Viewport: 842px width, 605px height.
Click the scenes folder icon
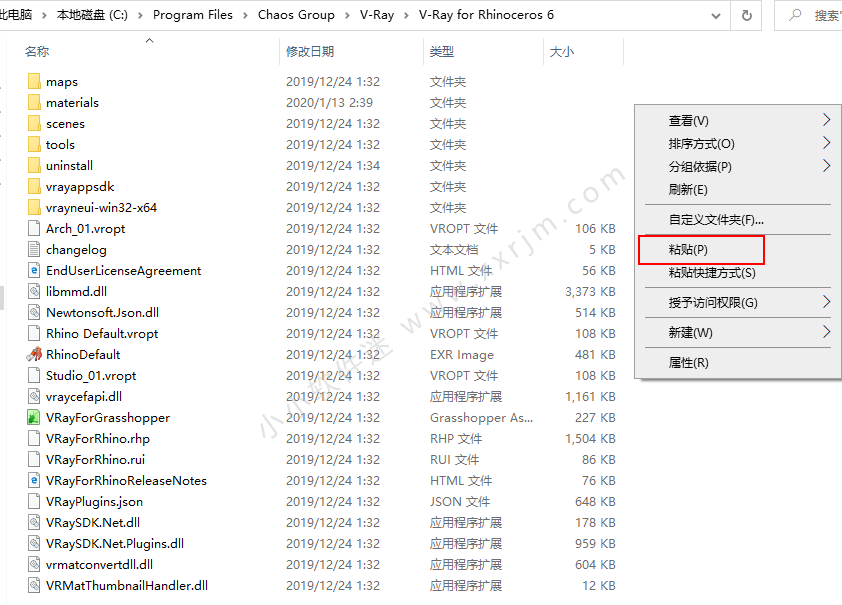pyautogui.click(x=34, y=123)
